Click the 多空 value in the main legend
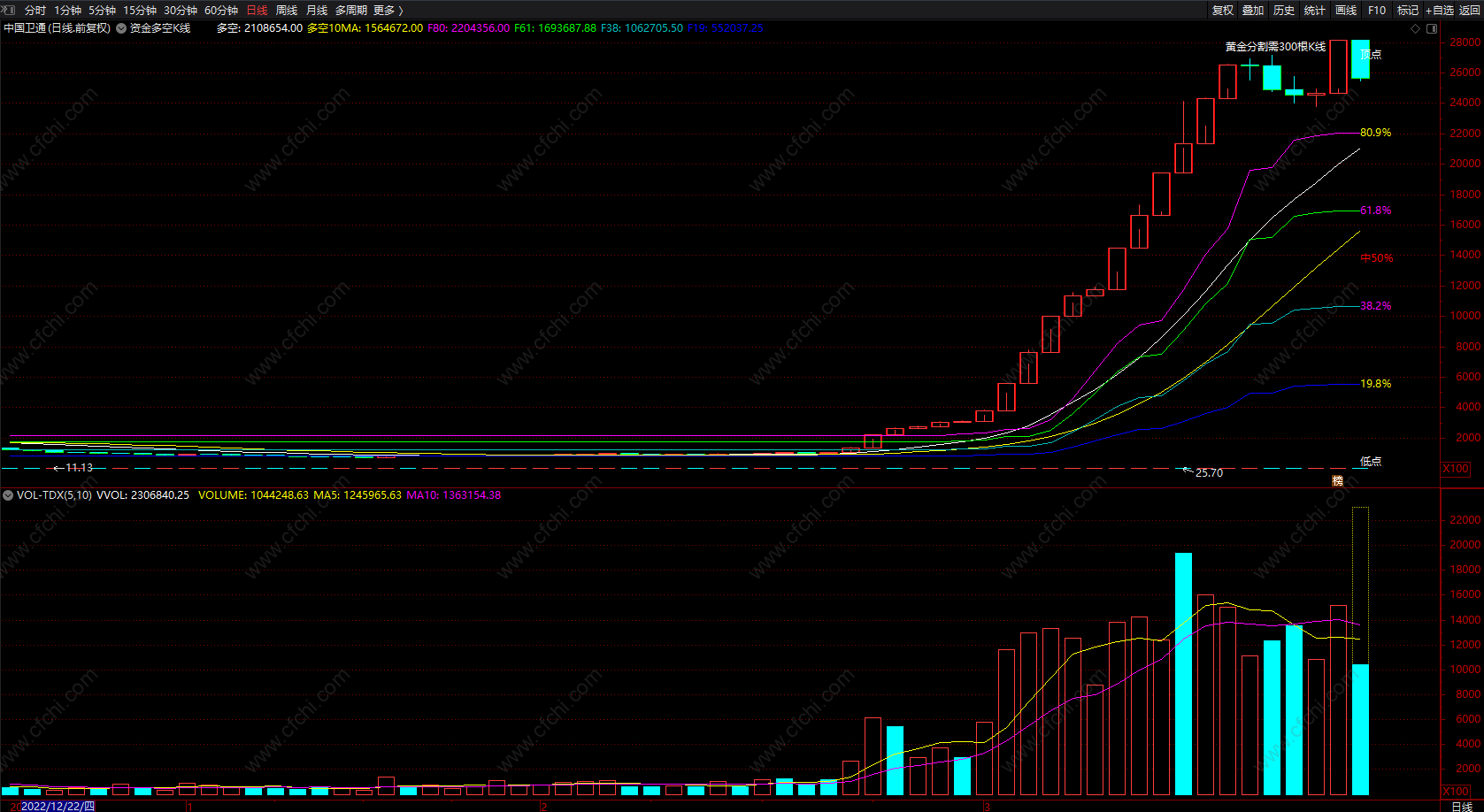The height and width of the screenshot is (812, 1484). [x=259, y=28]
